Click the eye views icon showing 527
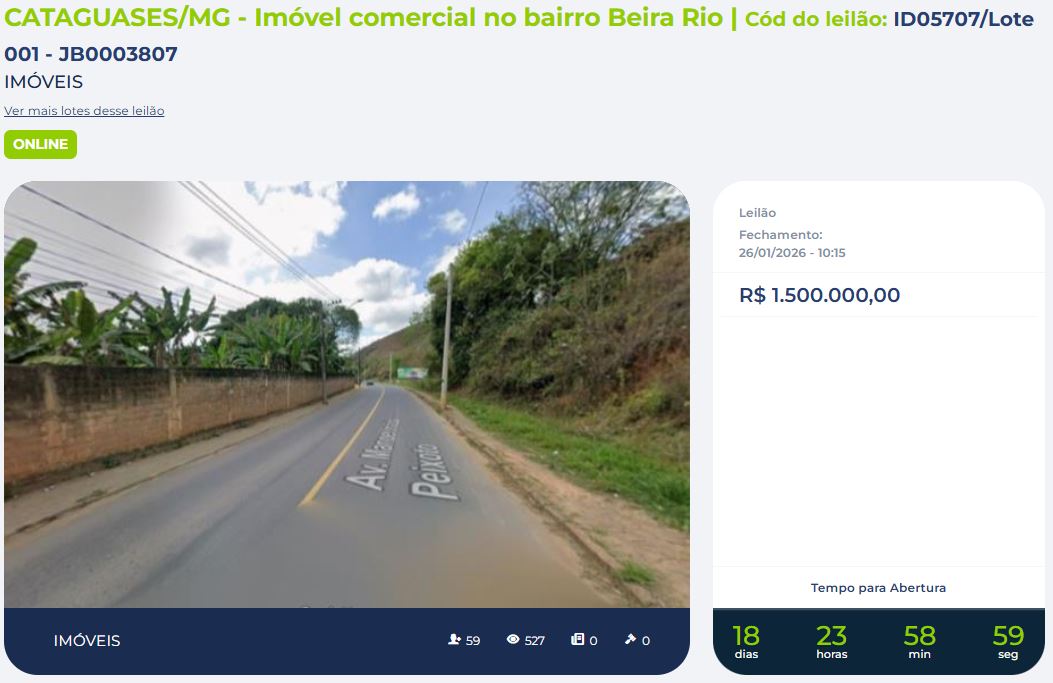The width and height of the screenshot is (1053, 683). 513,639
